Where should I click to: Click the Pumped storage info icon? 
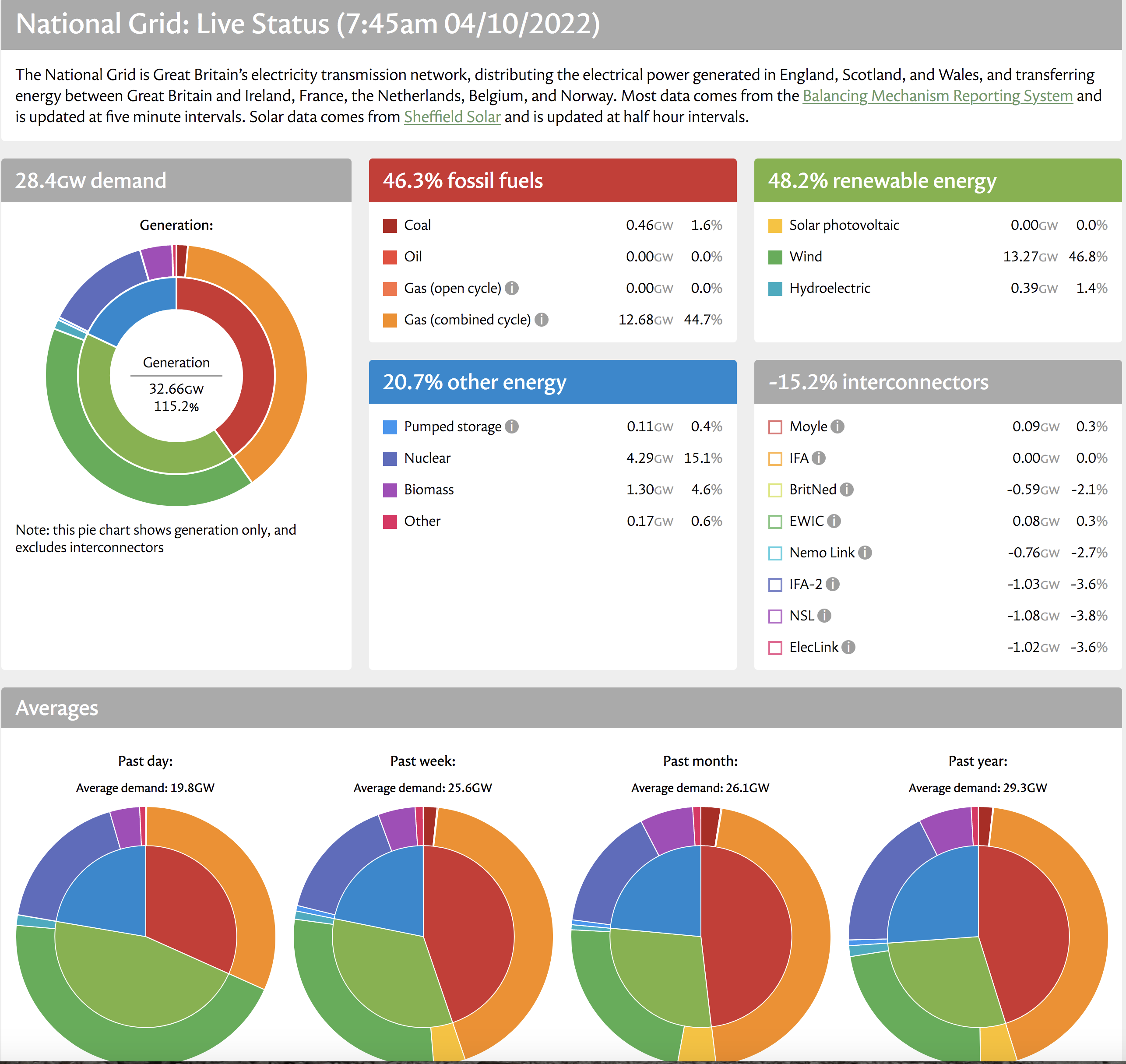click(x=511, y=426)
